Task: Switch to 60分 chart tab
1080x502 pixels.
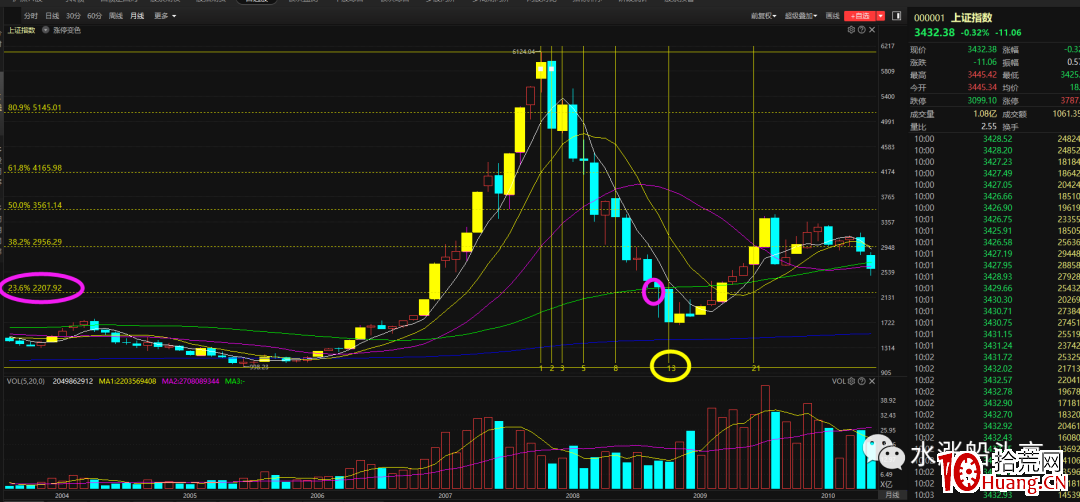Action: tap(94, 16)
